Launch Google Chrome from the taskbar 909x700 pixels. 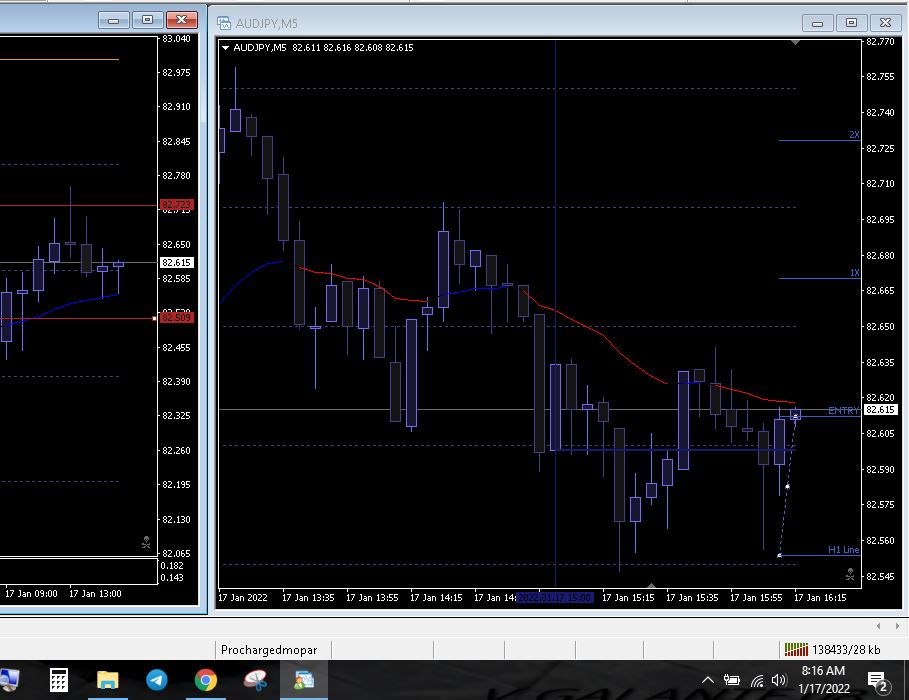[206, 680]
